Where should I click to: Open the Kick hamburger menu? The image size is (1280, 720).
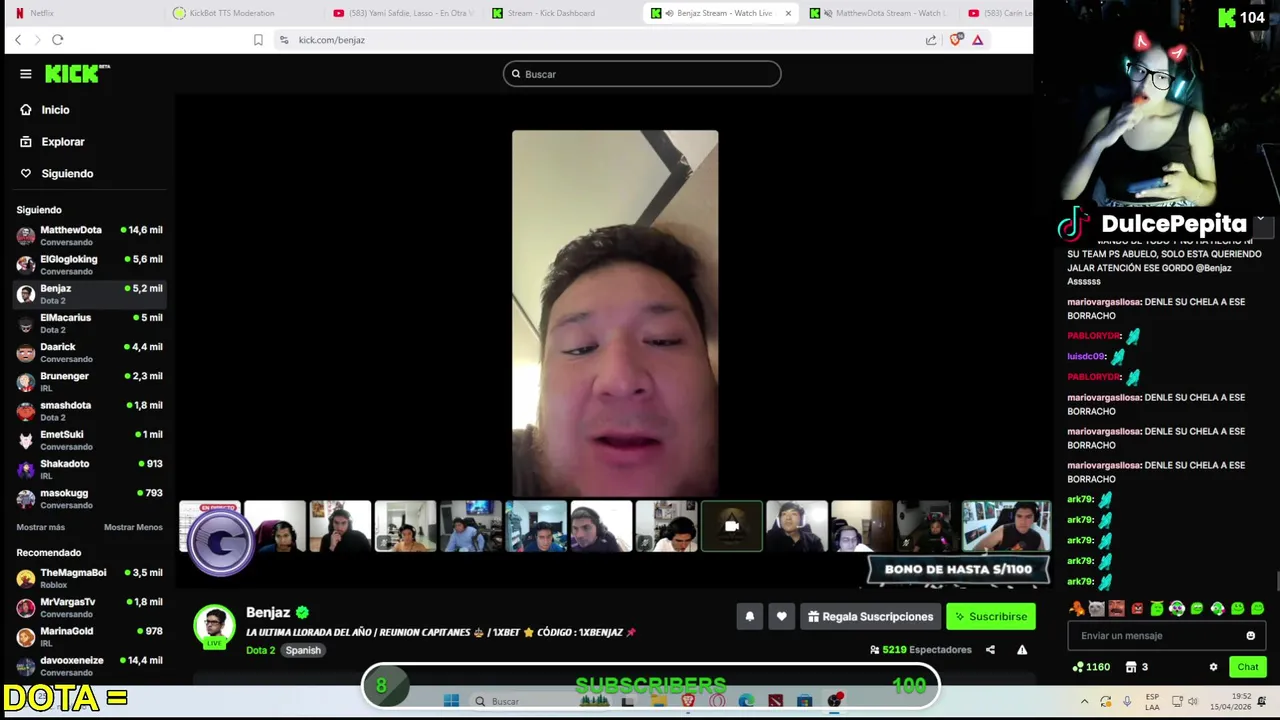click(25, 74)
